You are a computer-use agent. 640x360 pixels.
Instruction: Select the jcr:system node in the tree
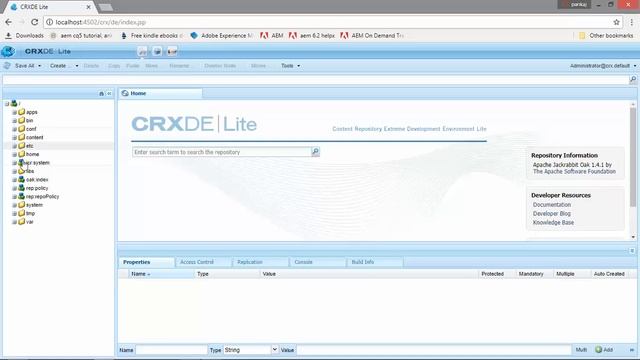[x=37, y=162]
